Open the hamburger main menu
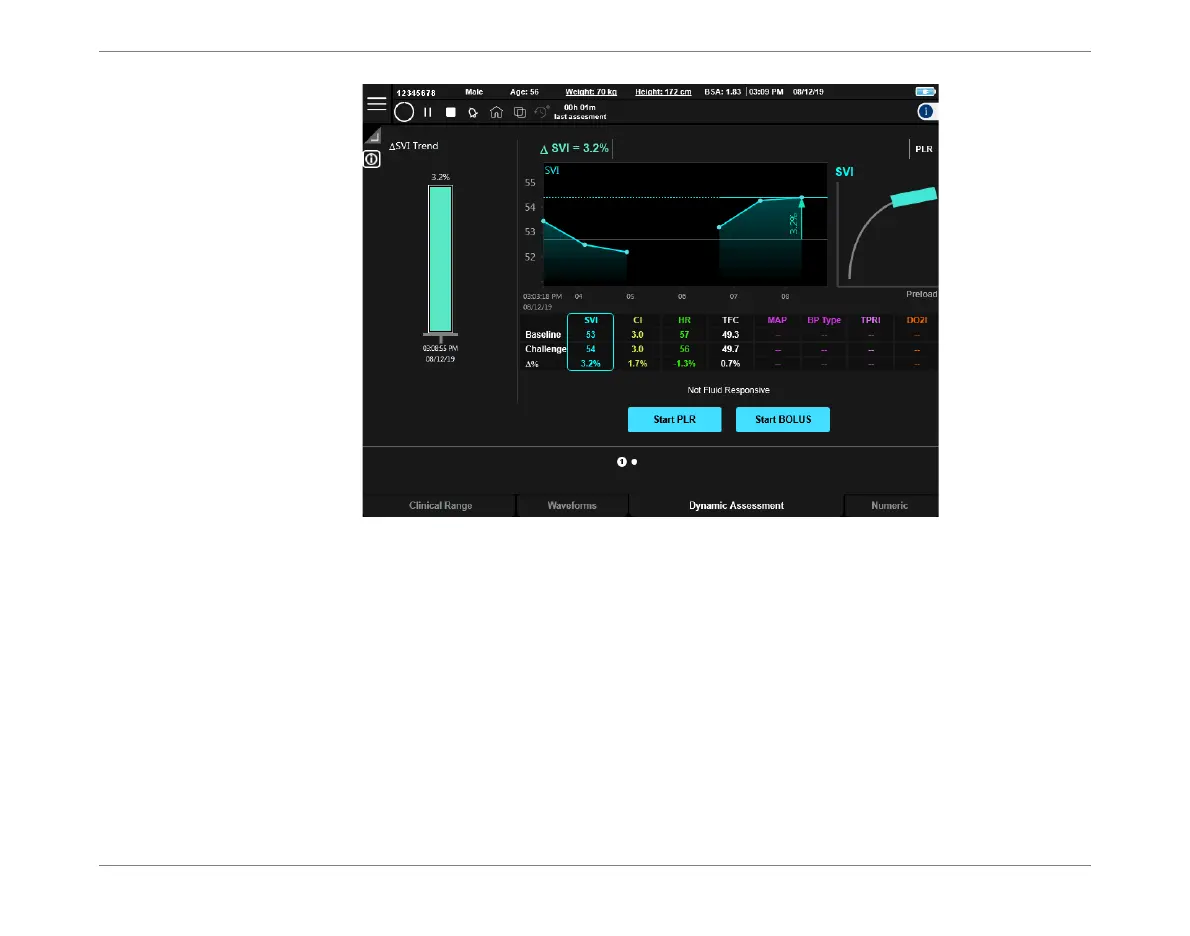This screenshot has width=1190, height=936. coord(376,104)
